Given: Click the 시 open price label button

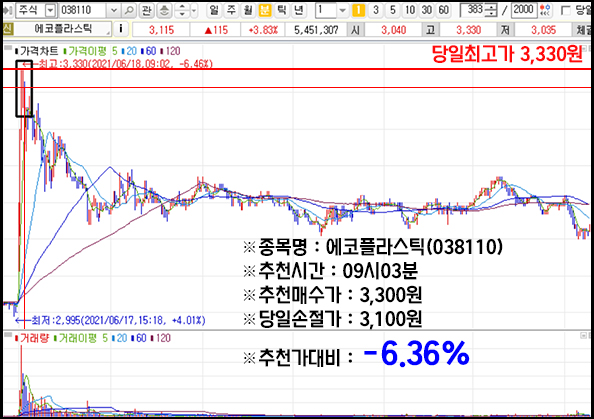Looking at the screenshot, I should pos(355,29).
